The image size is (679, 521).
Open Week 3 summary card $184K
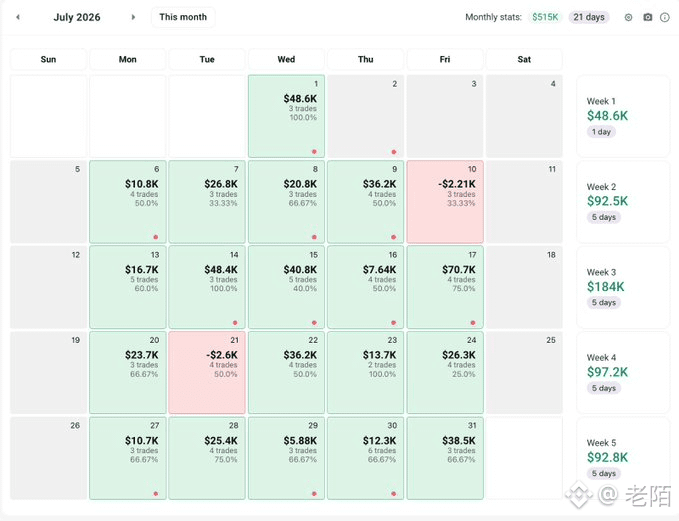pos(623,287)
